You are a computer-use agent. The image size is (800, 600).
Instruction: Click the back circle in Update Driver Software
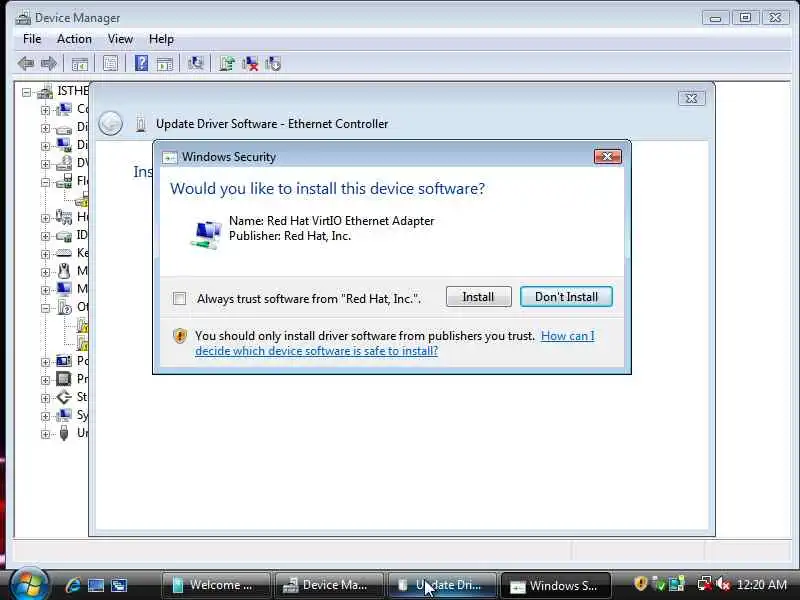110,123
